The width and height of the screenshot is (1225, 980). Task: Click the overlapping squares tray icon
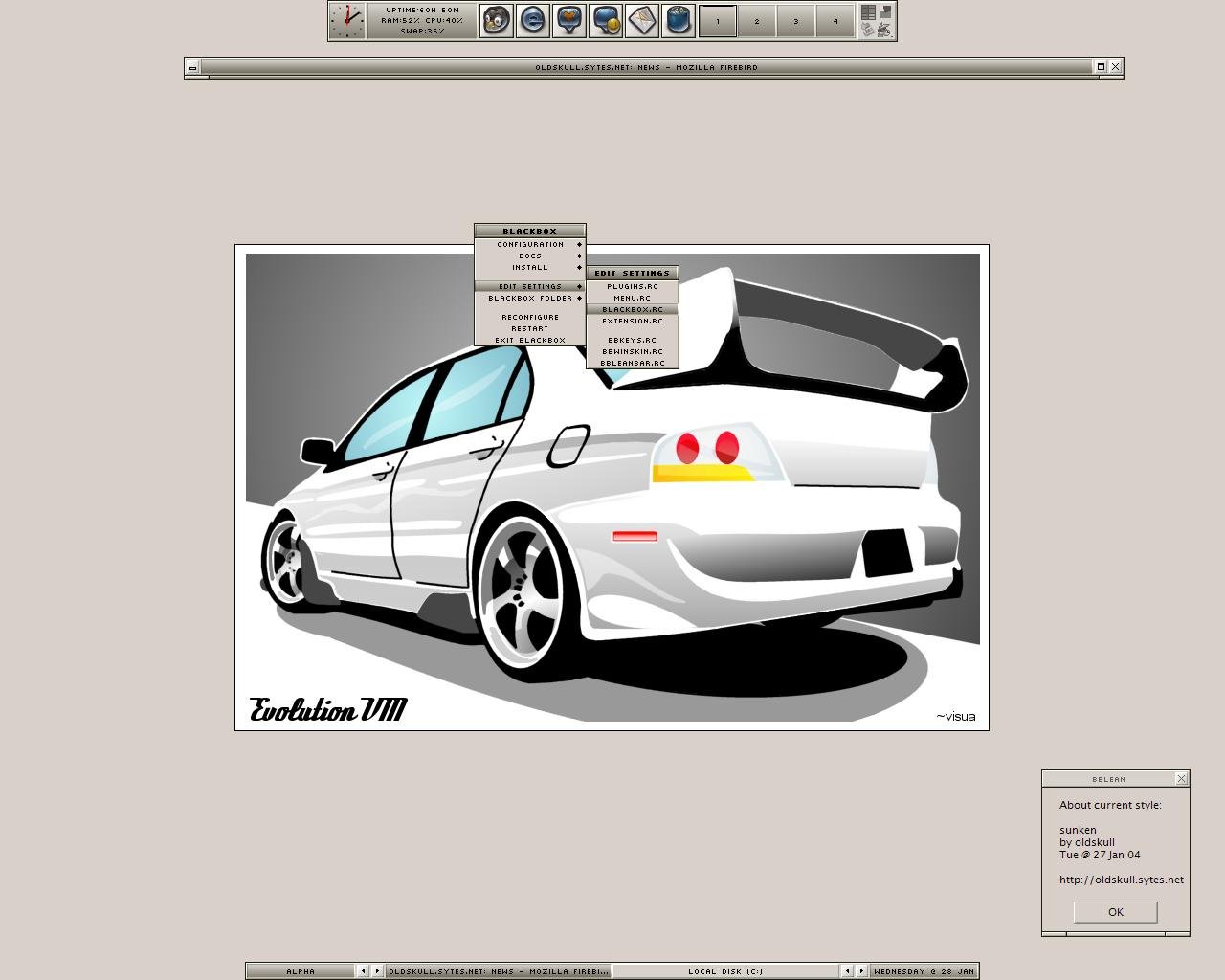[x=885, y=12]
